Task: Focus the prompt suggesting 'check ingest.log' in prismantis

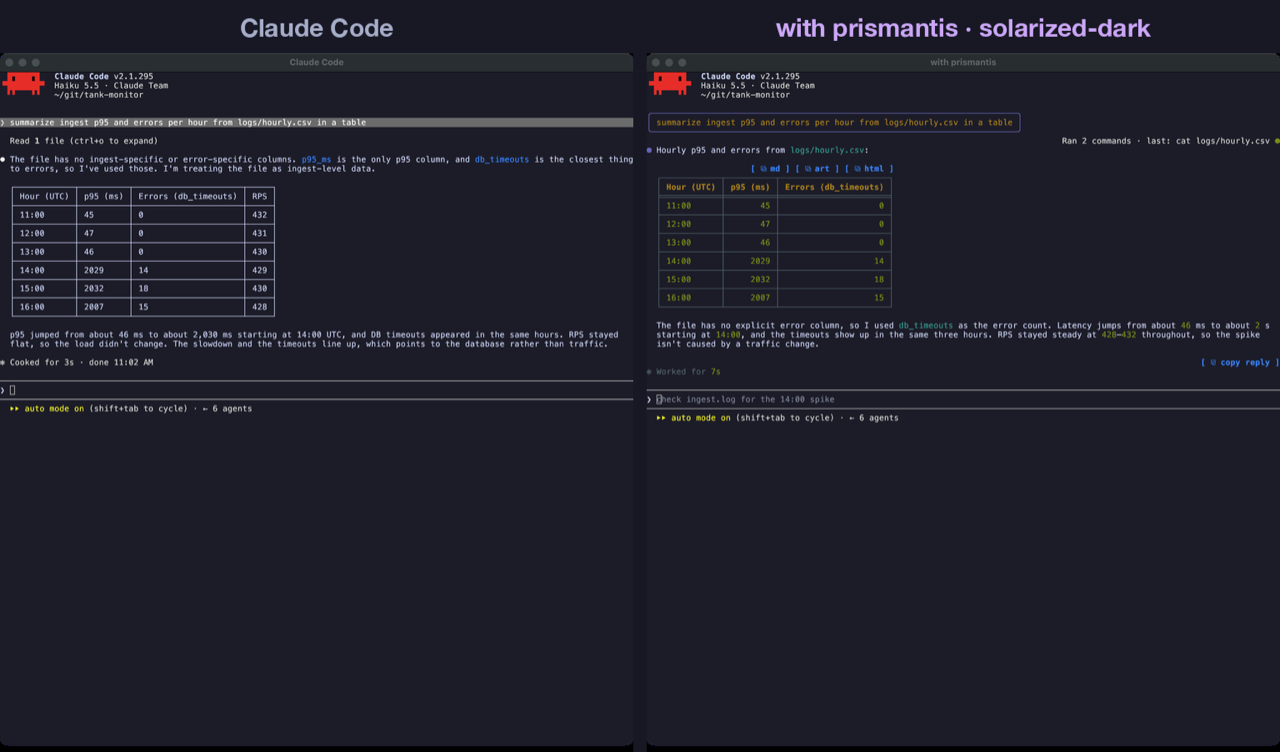Action: tap(963, 399)
